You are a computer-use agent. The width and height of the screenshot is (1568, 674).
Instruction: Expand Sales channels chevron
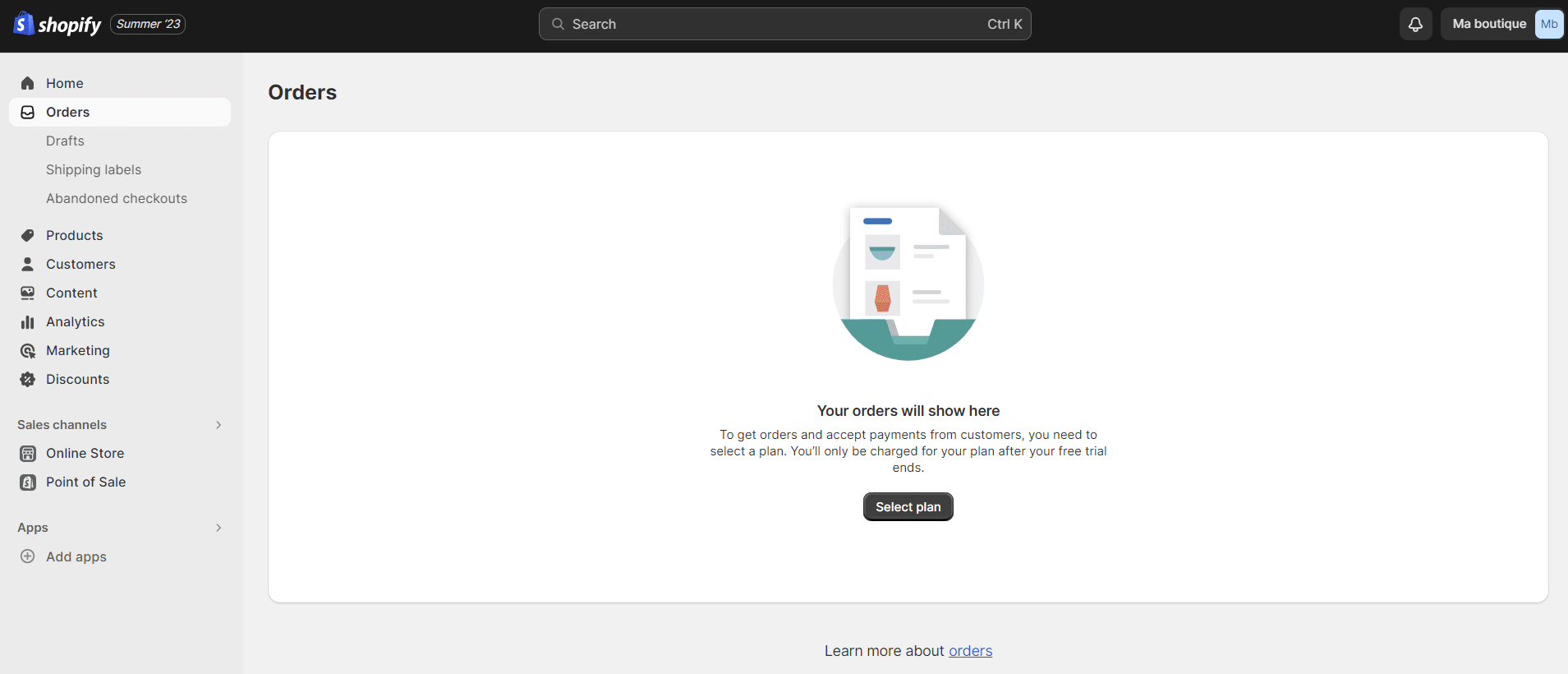(x=218, y=425)
